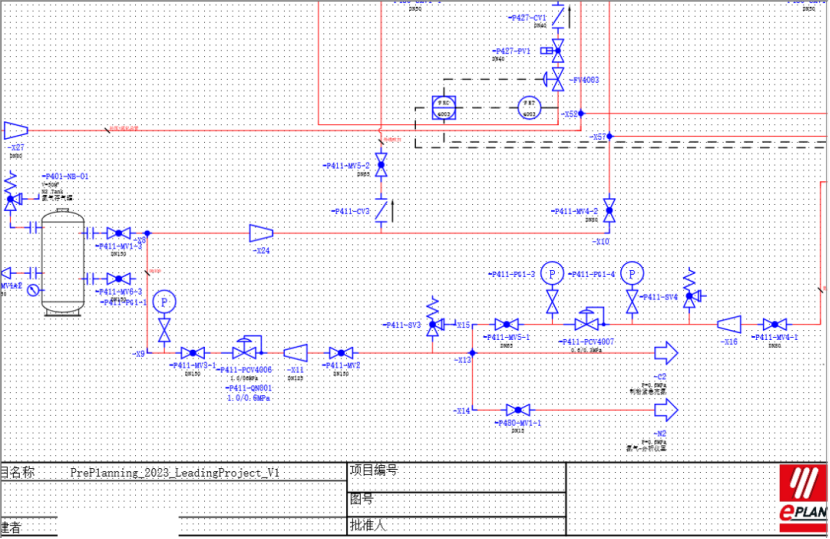Click the EPLAN logo in title block
Screen dimensions: 830x539
(802, 498)
